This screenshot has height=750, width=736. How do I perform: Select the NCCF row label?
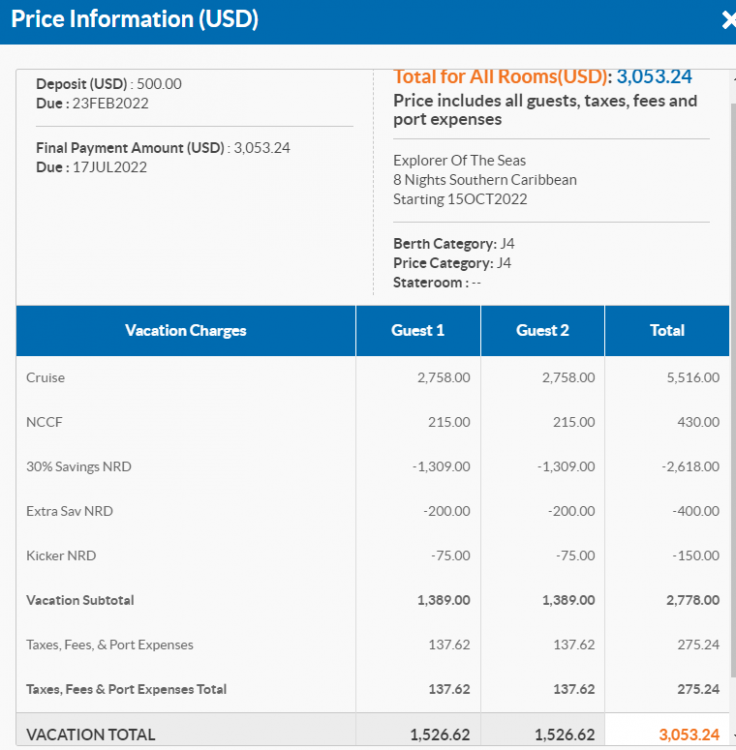pyautogui.click(x=44, y=422)
